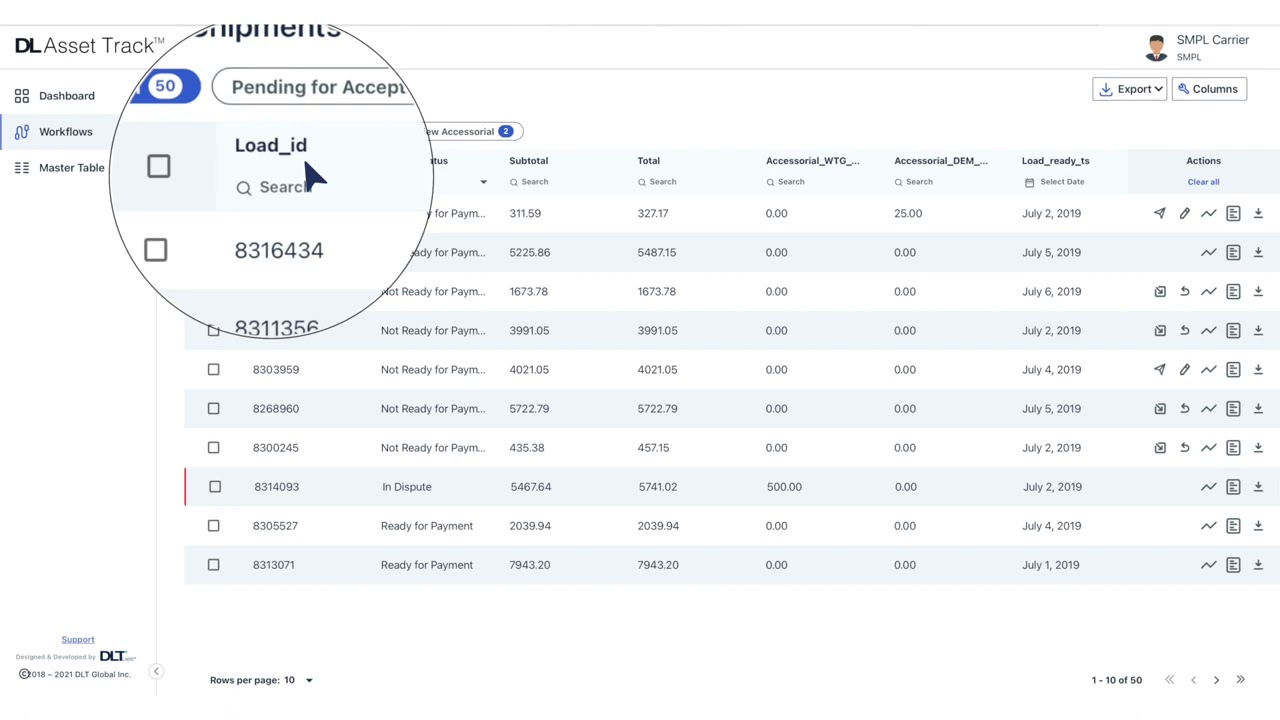
Task: Open the document icon for load 8268960
Action: (x=1233, y=408)
